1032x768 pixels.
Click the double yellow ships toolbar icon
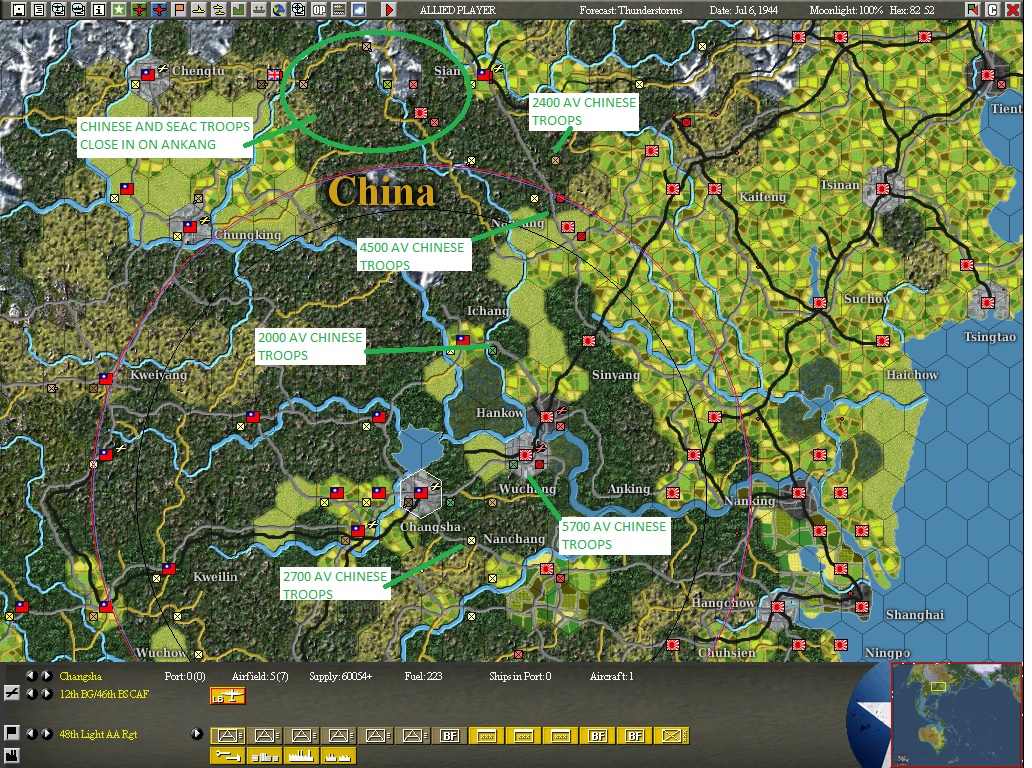(219, 10)
